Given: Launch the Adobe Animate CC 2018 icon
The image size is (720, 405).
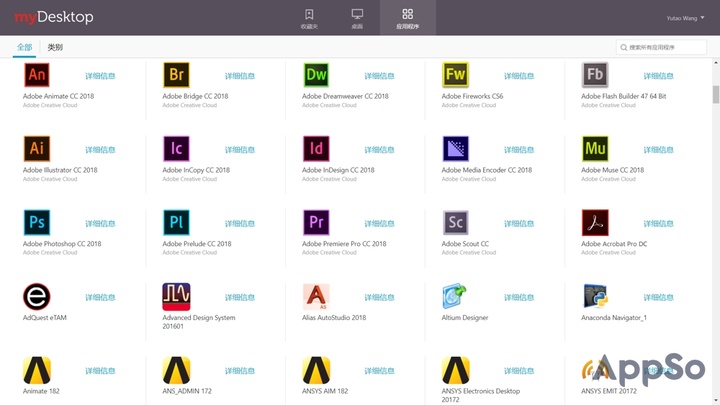Looking at the screenshot, I should pos(36,75).
